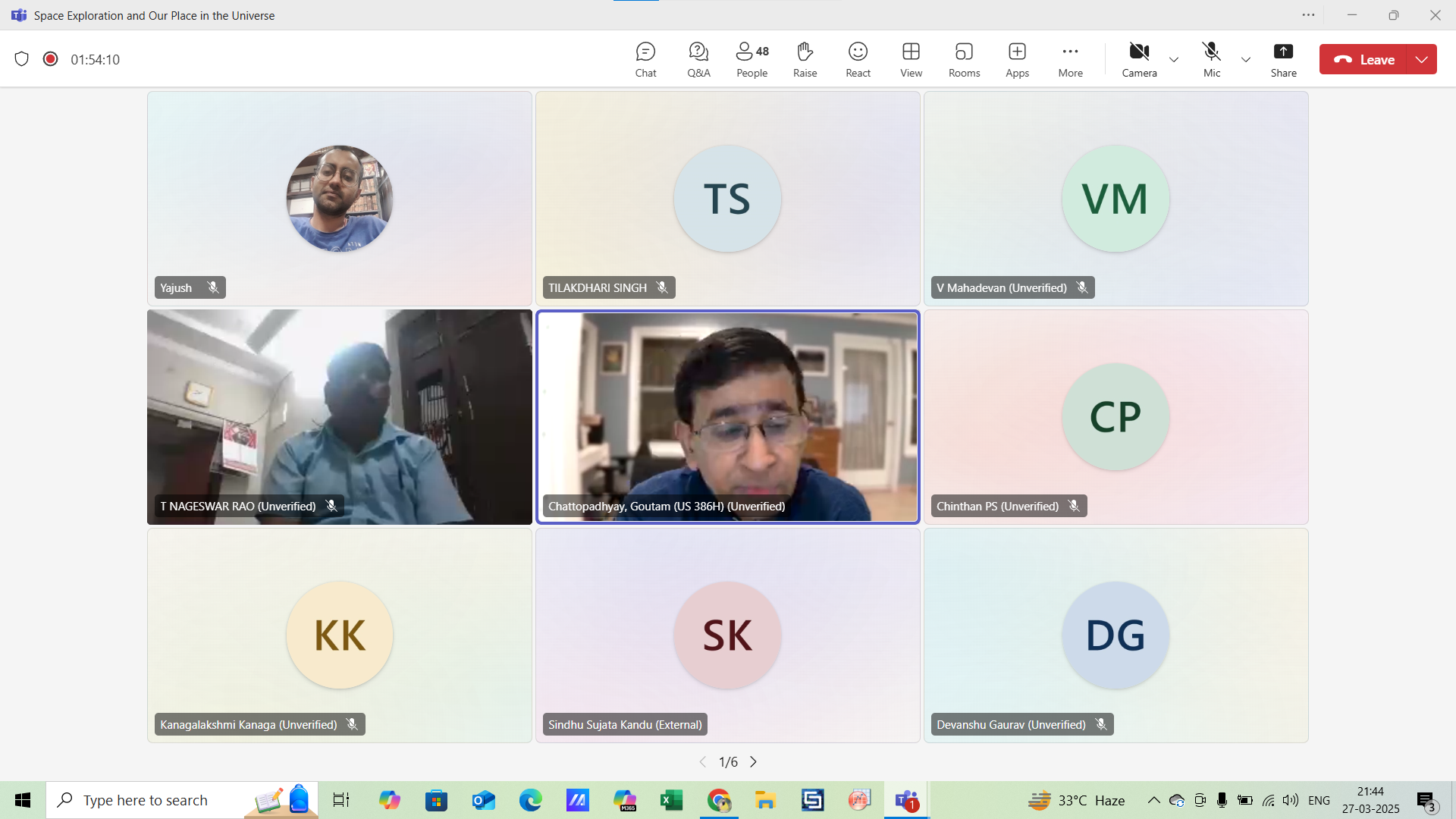
Task: Open the More actions menu
Action: [1070, 59]
